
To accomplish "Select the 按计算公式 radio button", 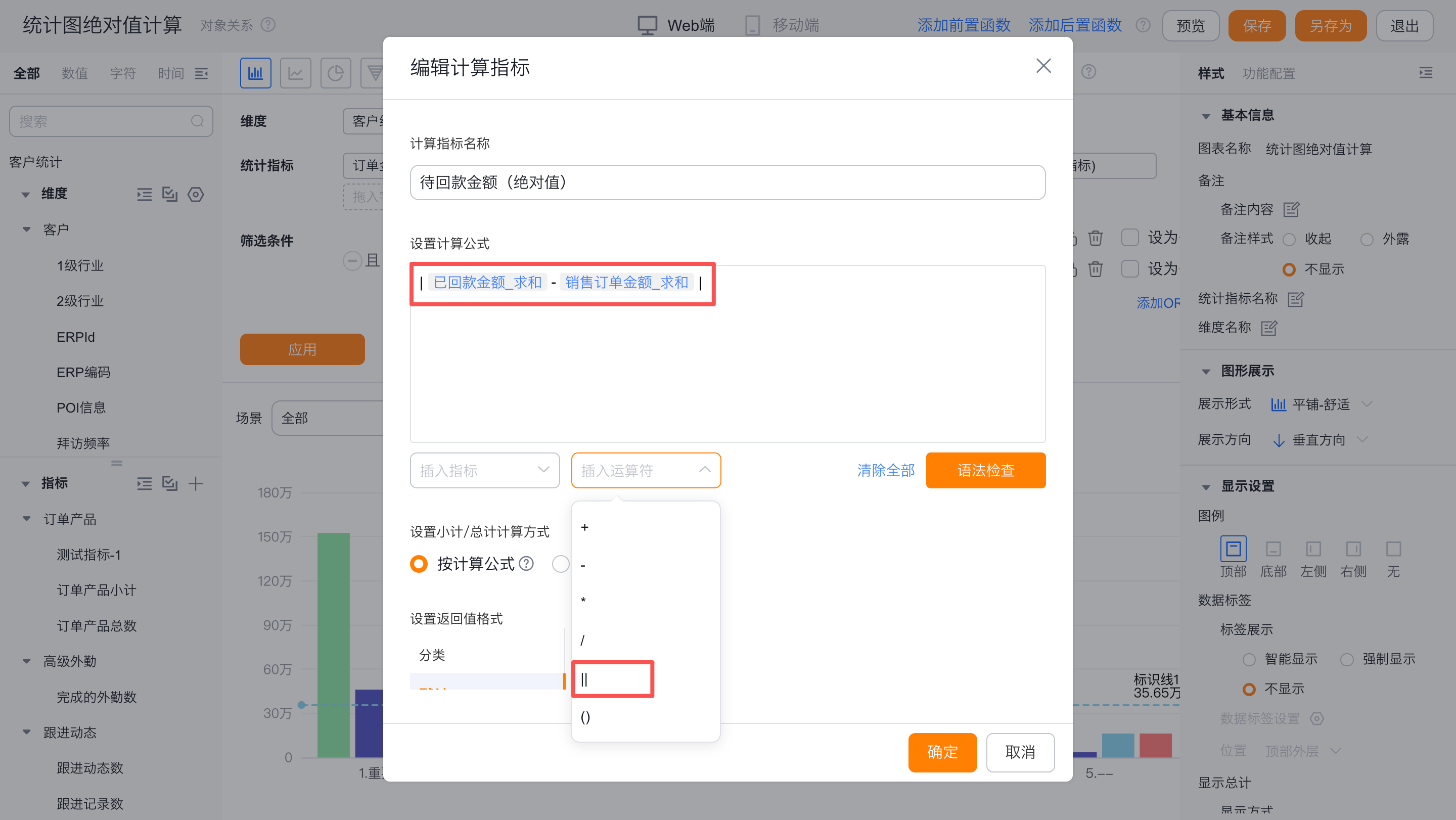I will [419, 563].
